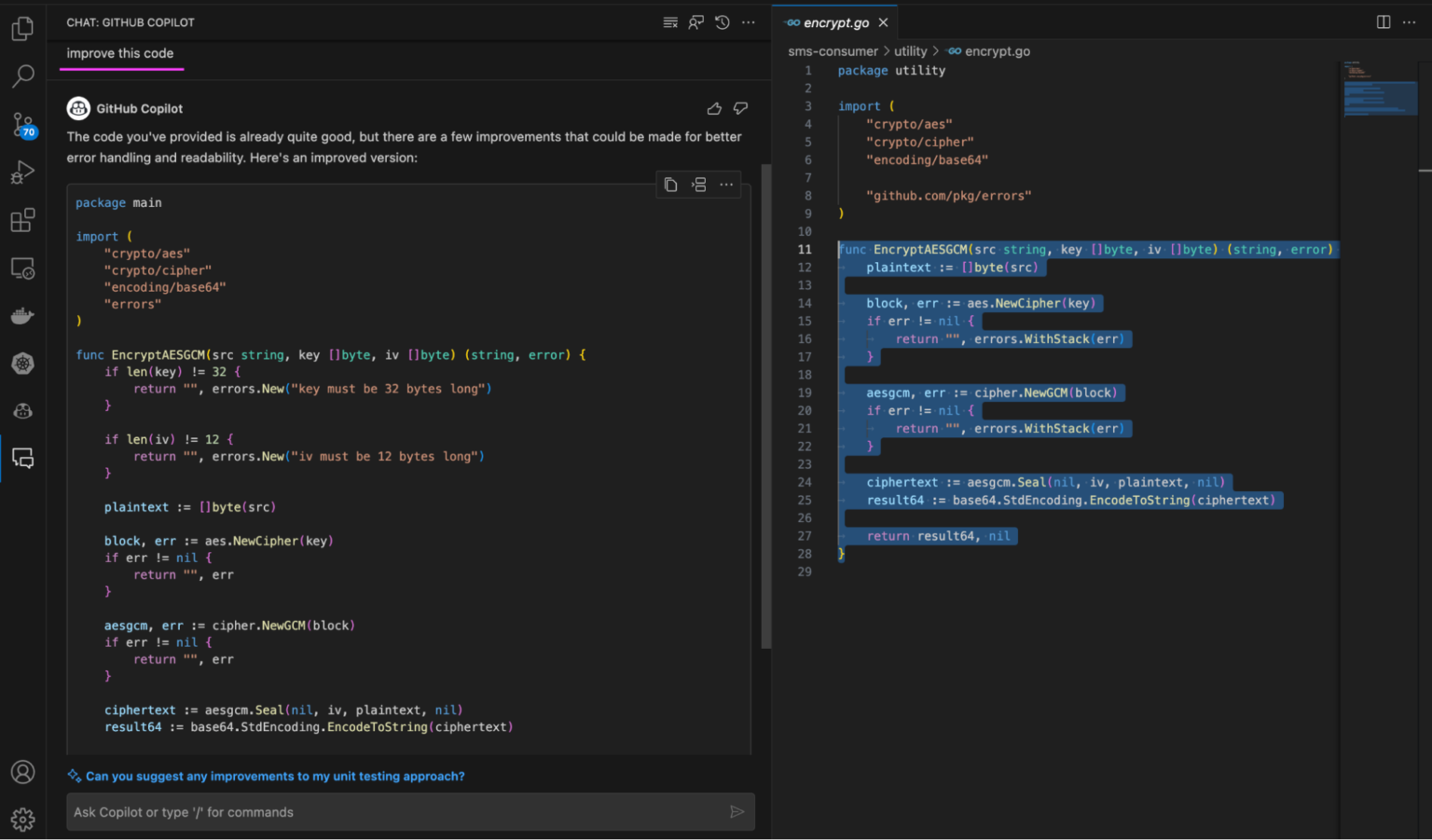Open the GitHub Copilot robot icon view
This screenshot has height=840, width=1432.
(x=22, y=411)
